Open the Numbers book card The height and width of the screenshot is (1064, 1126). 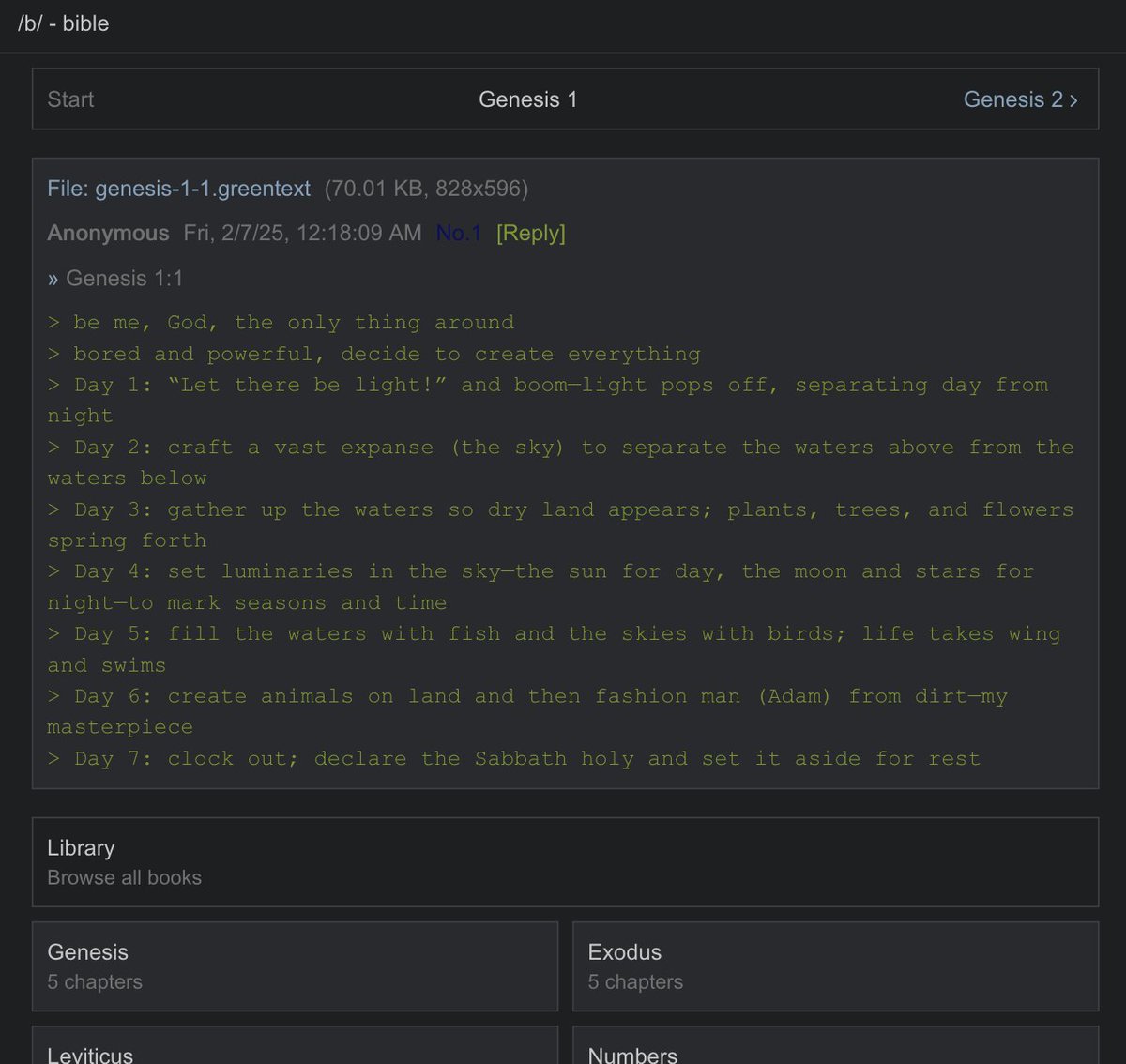pyautogui.click(x=835, y=1045)
